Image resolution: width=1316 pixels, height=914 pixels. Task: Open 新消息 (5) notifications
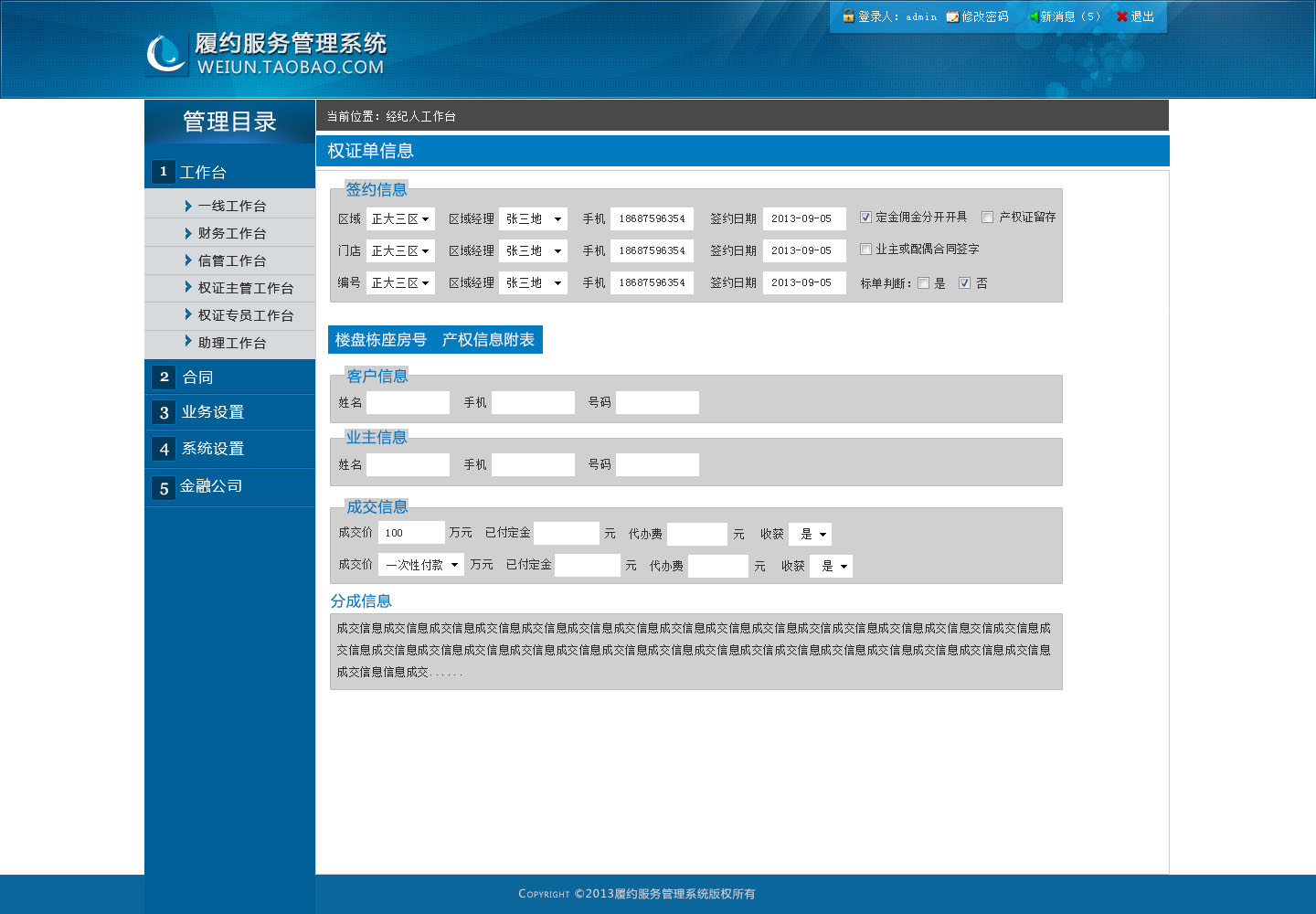pyautogui.click(x=1070, y=16)
